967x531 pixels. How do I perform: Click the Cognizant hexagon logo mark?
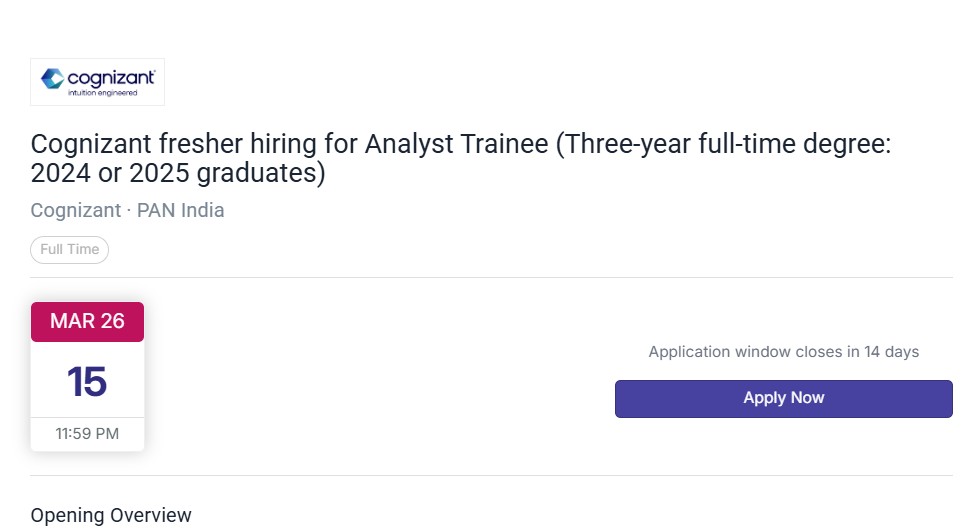point(52,80)
